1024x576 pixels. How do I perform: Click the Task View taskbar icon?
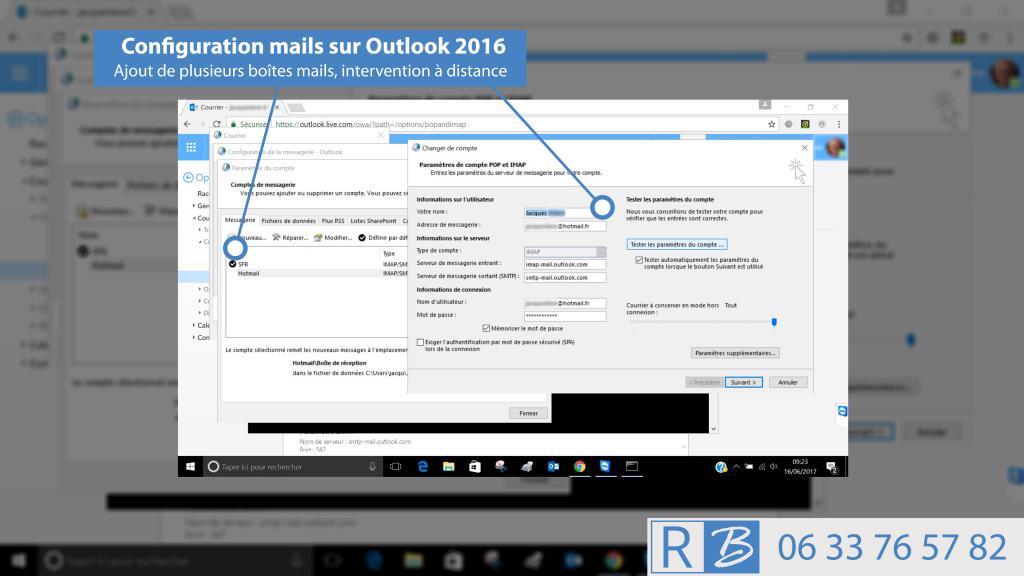point(396,466)
